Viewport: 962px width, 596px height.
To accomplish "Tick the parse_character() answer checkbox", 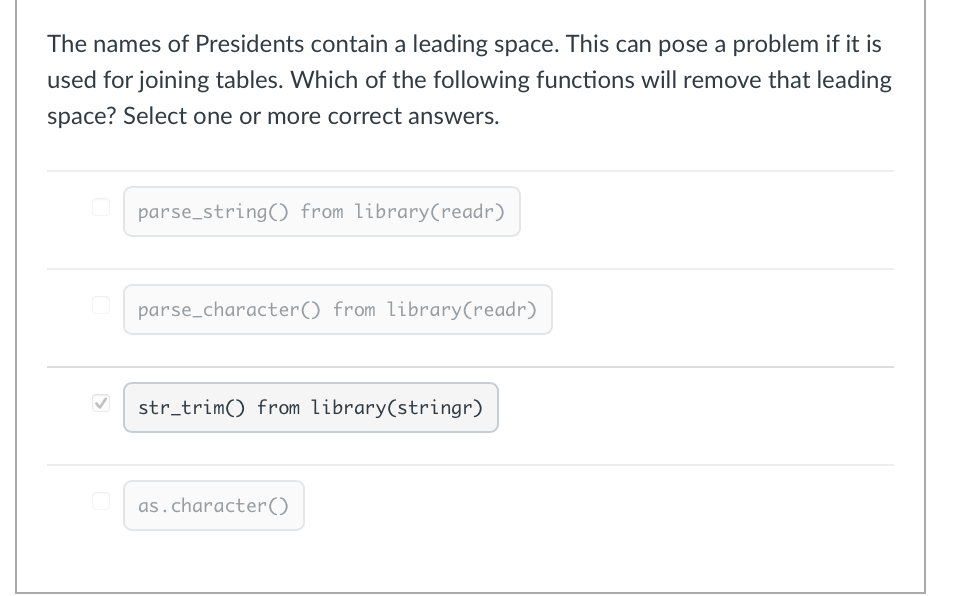I will tap(100, 306).
